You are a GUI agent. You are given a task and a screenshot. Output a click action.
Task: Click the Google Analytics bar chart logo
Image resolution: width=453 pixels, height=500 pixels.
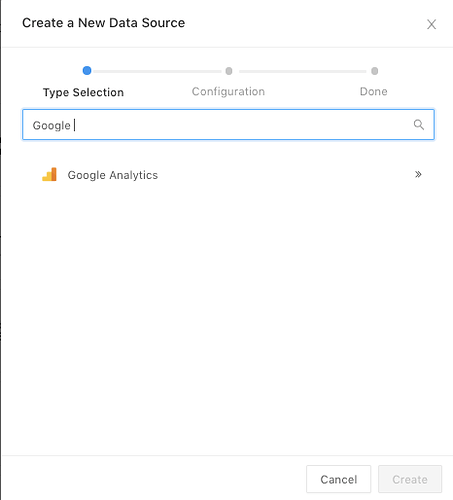click(x=49, y=174)
